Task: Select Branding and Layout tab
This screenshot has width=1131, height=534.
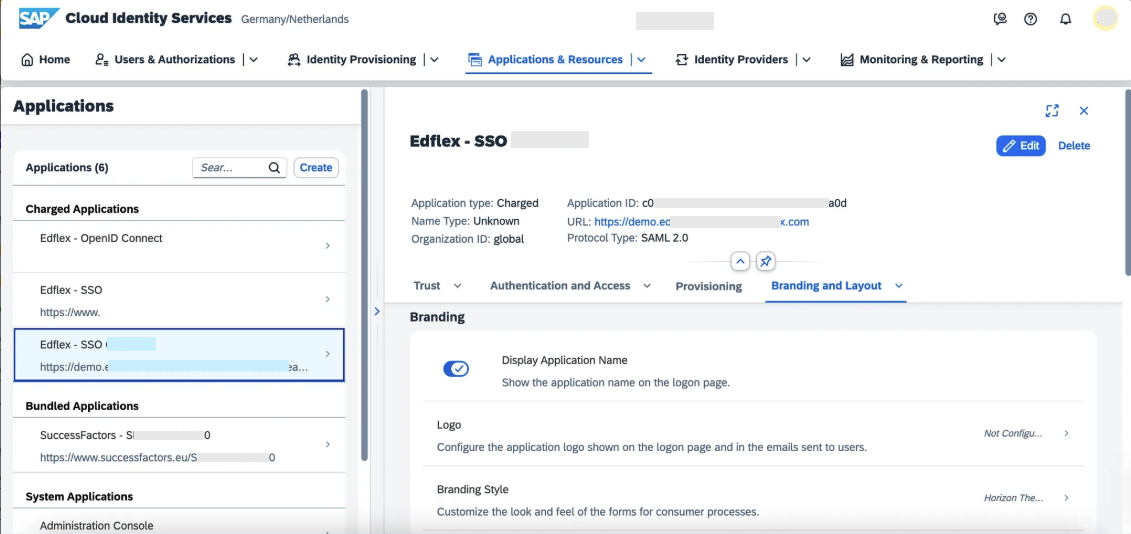Action: [827, 286]
